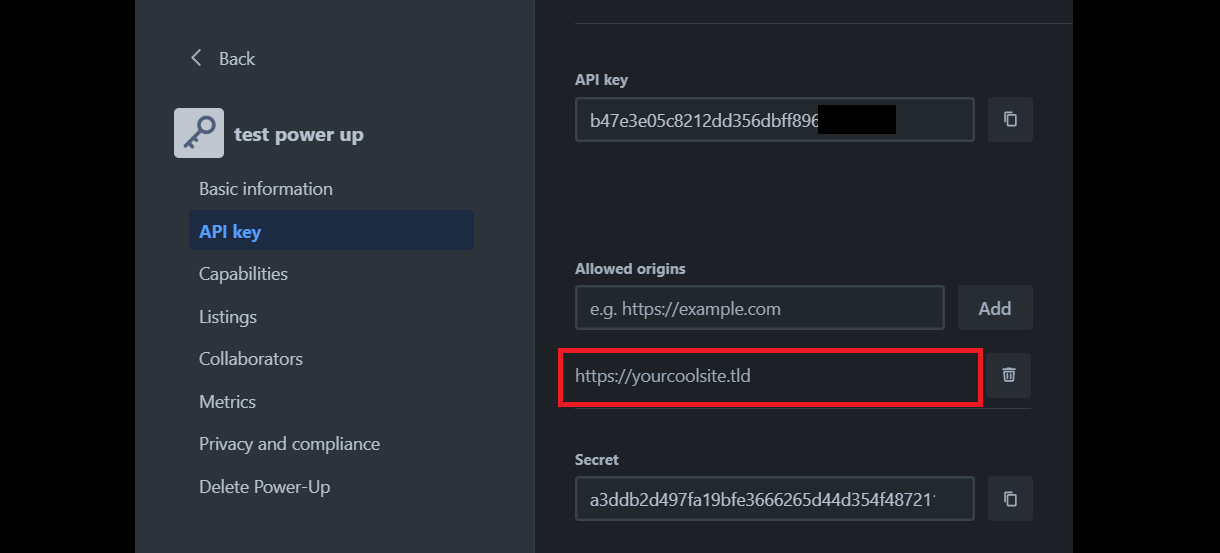The width and height of the screenshot is (1220, 553).
Task: Open the Capabilities section
Action: [x=243, y=274]
